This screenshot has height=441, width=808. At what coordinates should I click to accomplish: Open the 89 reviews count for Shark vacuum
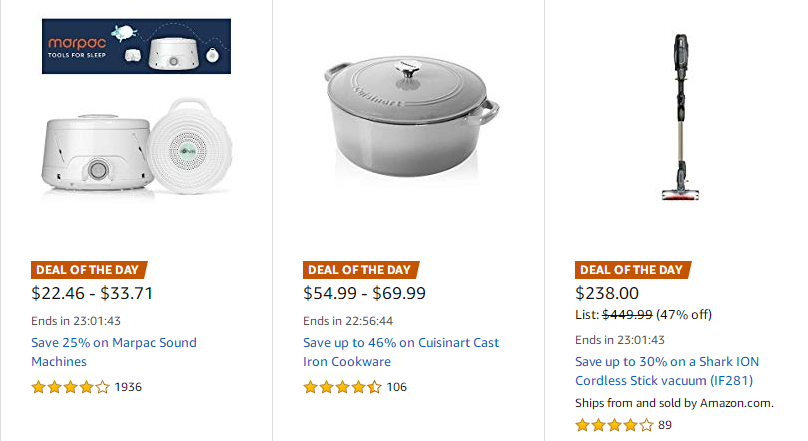[665, 425]
